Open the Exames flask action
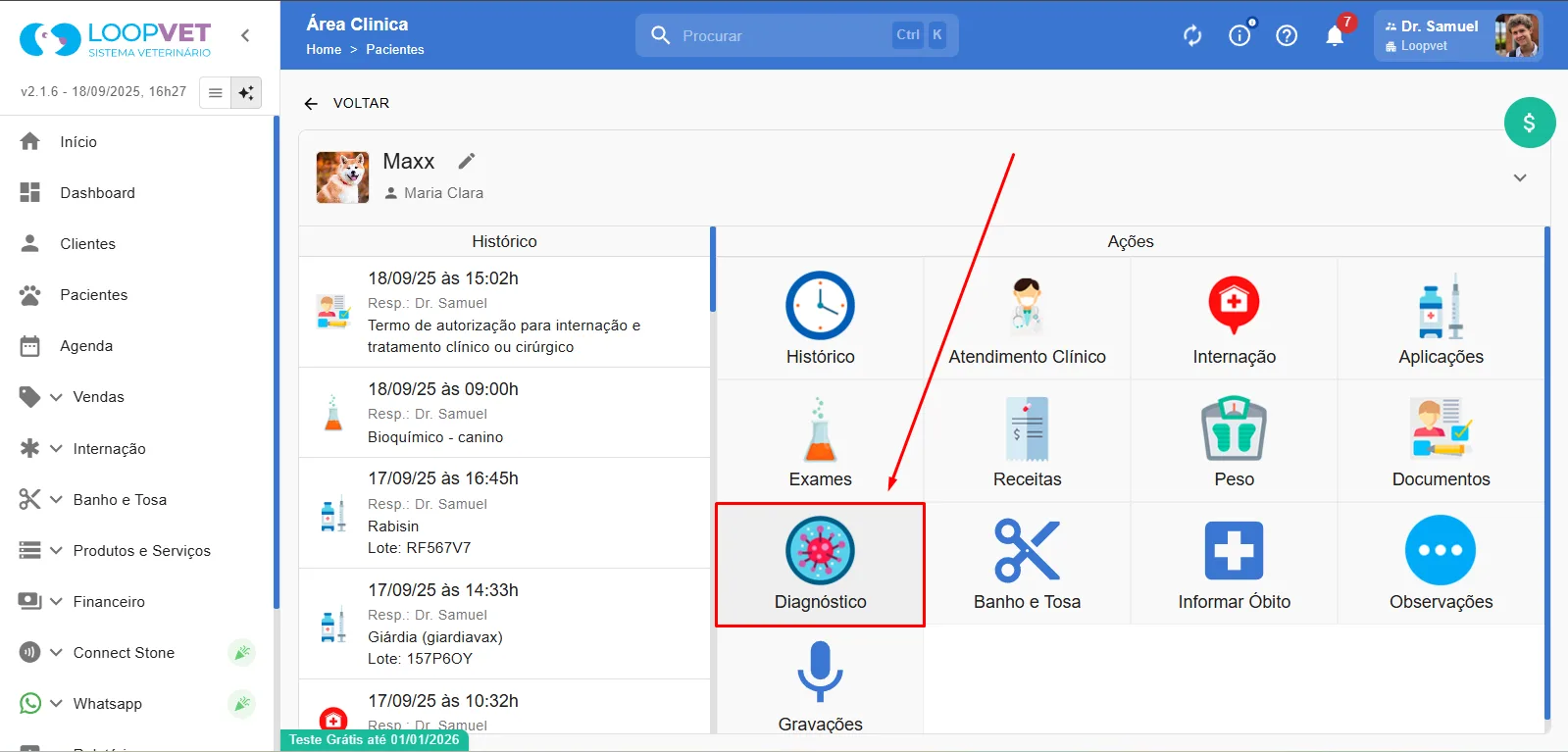Image resolution: width=1568 pixels, height=752 pixels. pos(820,441)
